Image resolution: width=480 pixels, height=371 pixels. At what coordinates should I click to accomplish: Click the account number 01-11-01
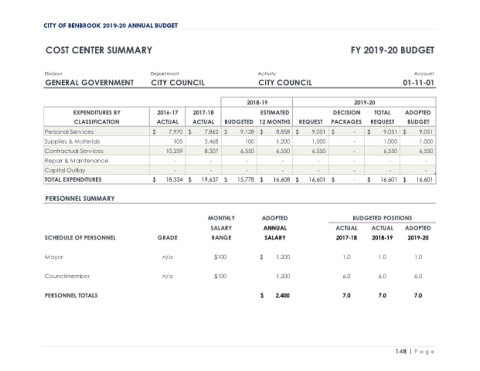[x=418, y=83]
